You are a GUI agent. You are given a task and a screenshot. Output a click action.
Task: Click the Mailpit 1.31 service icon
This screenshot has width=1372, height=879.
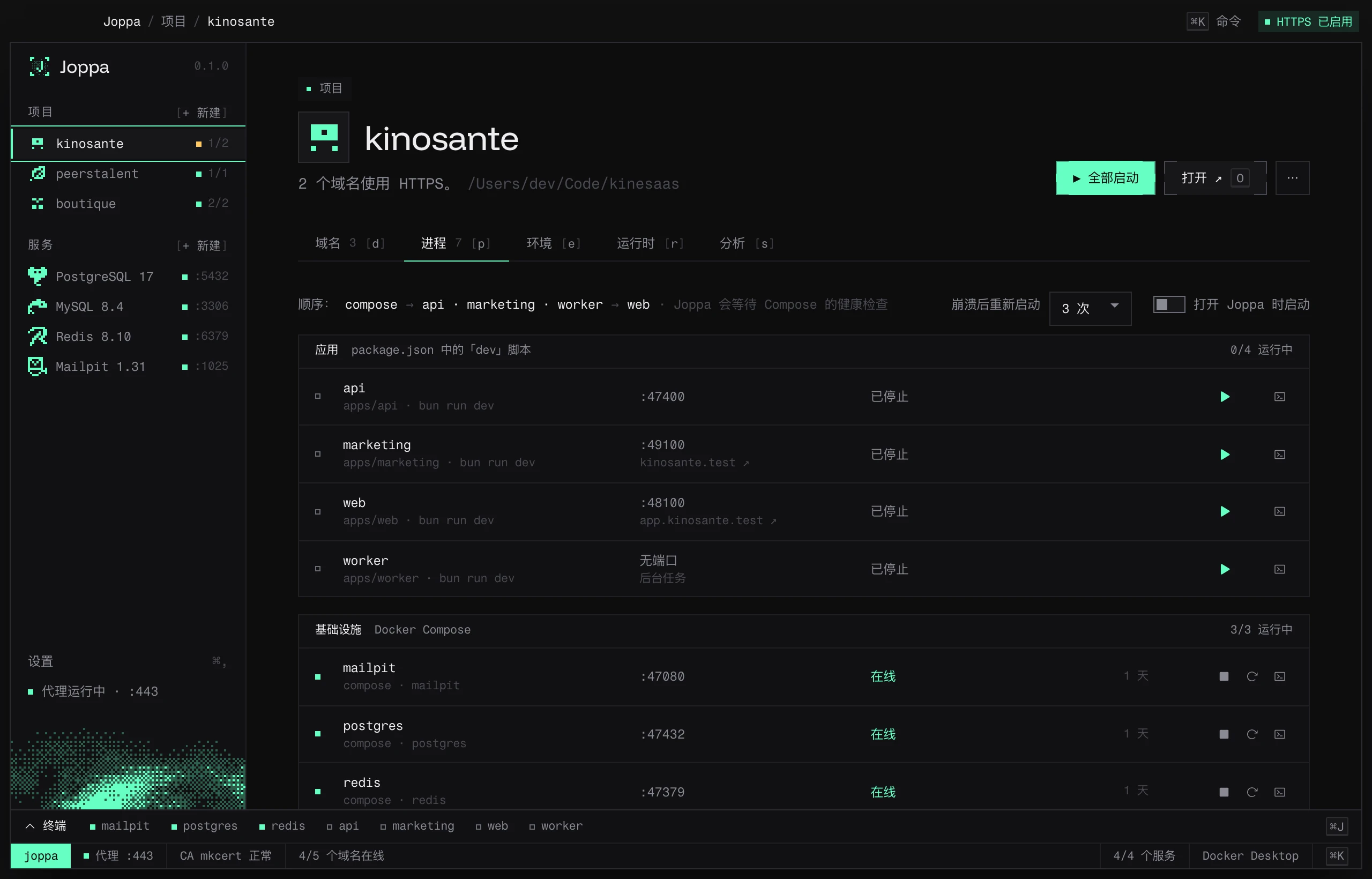coord(38,367)
